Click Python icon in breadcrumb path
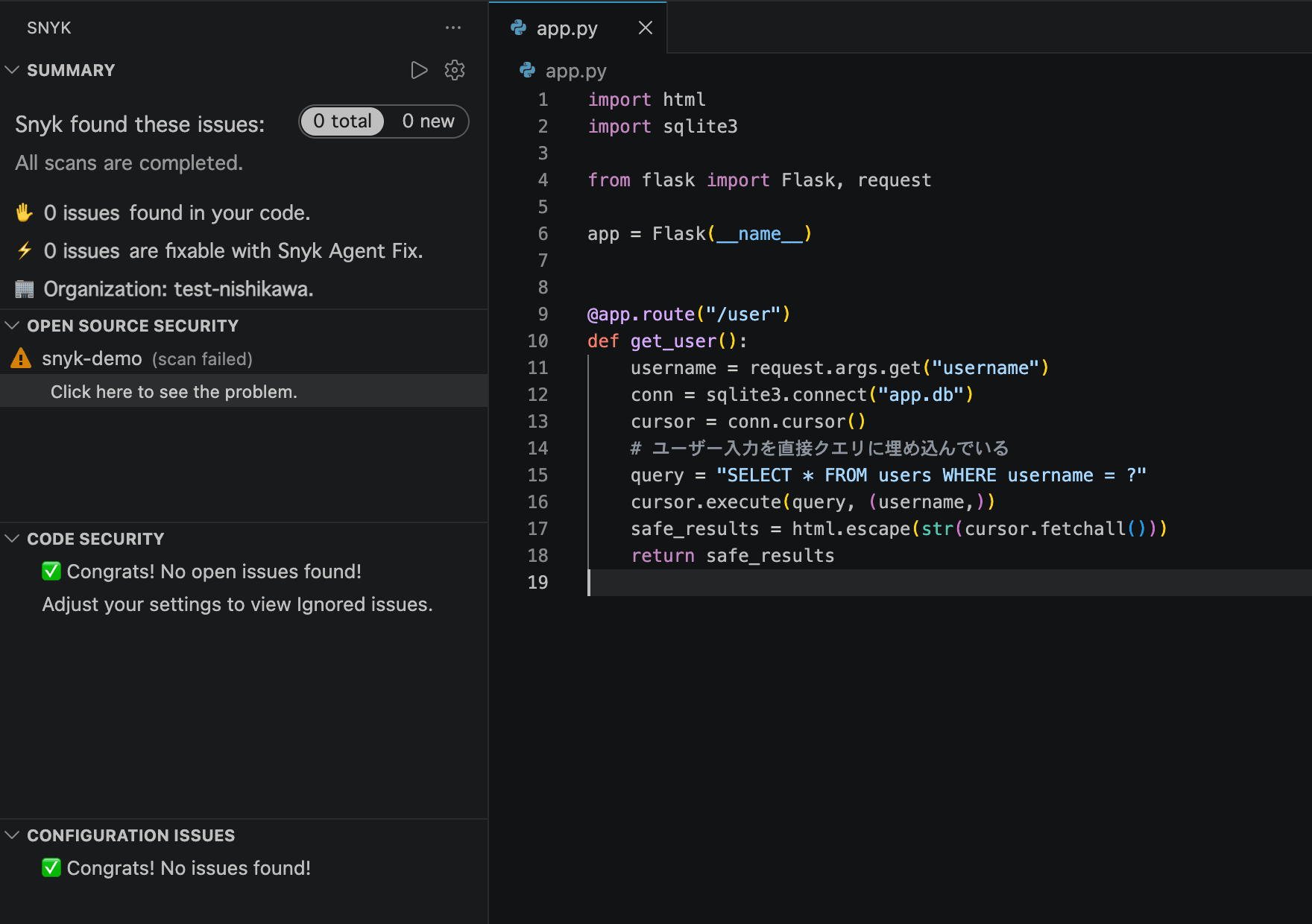The height and width of the screenshot is (924, 1312). pos(528,71)
